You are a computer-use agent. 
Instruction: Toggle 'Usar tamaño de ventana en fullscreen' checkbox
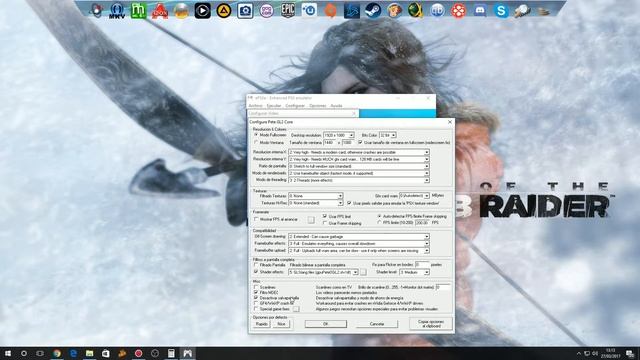pyautogui.click(x=360, y=142)
